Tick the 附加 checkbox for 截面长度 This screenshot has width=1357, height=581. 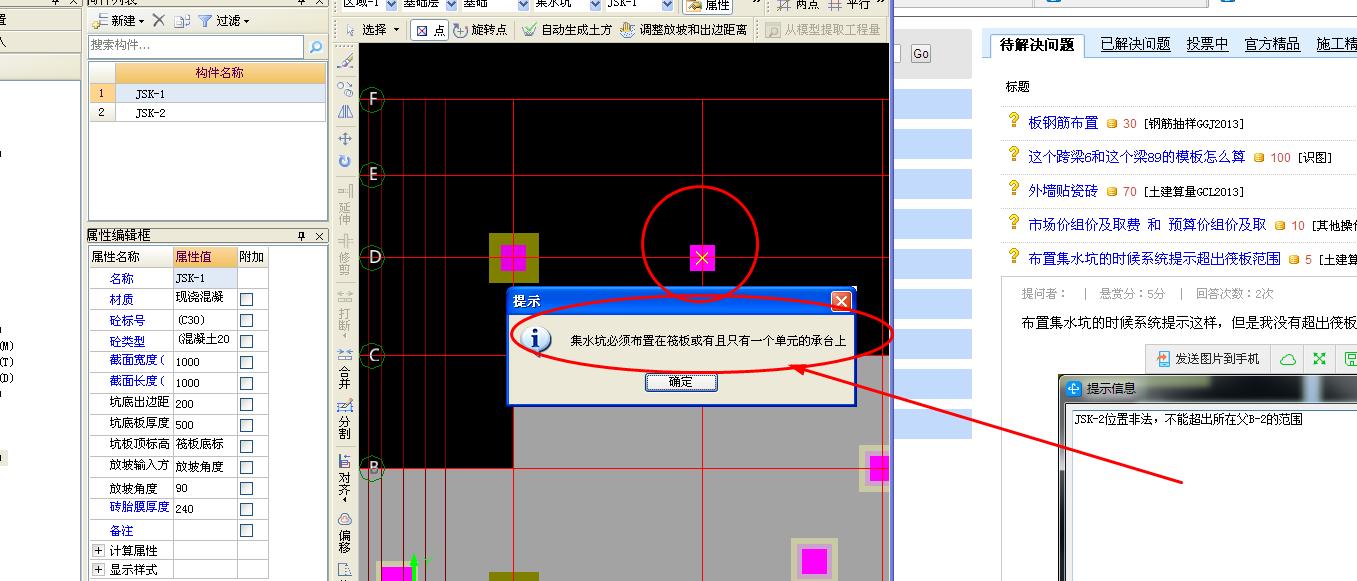pyautogui.click(x=247, y=382)
